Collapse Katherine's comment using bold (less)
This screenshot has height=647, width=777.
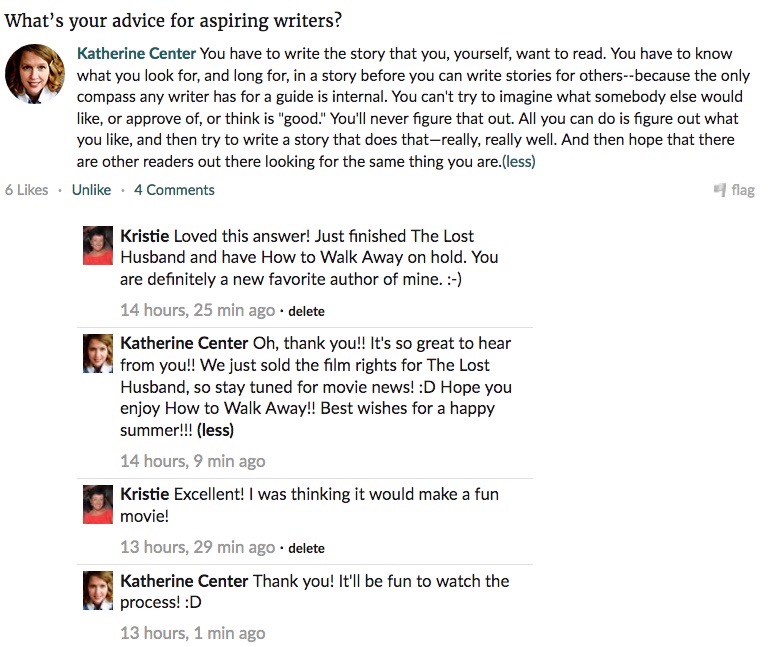point(215,430)
